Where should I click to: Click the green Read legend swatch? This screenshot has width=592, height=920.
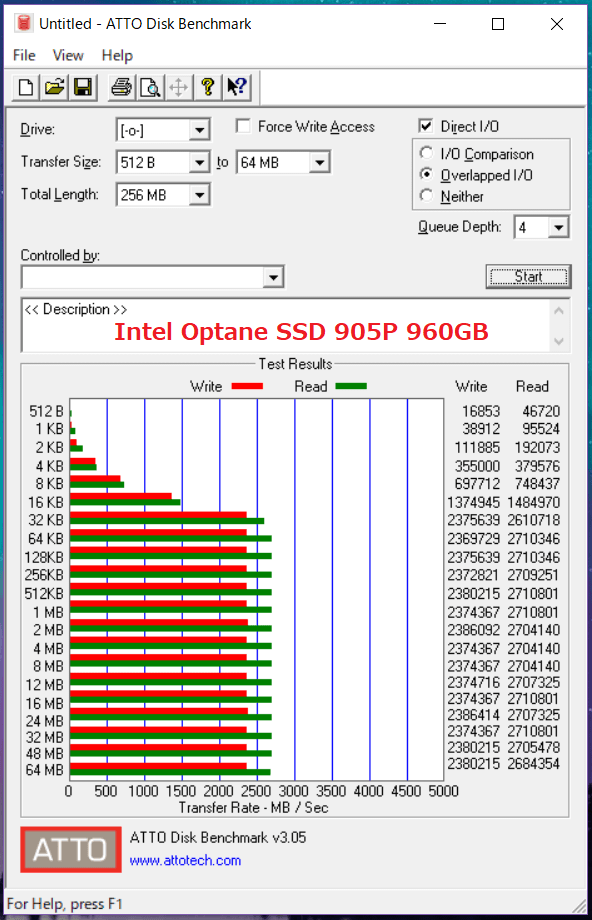351,386
